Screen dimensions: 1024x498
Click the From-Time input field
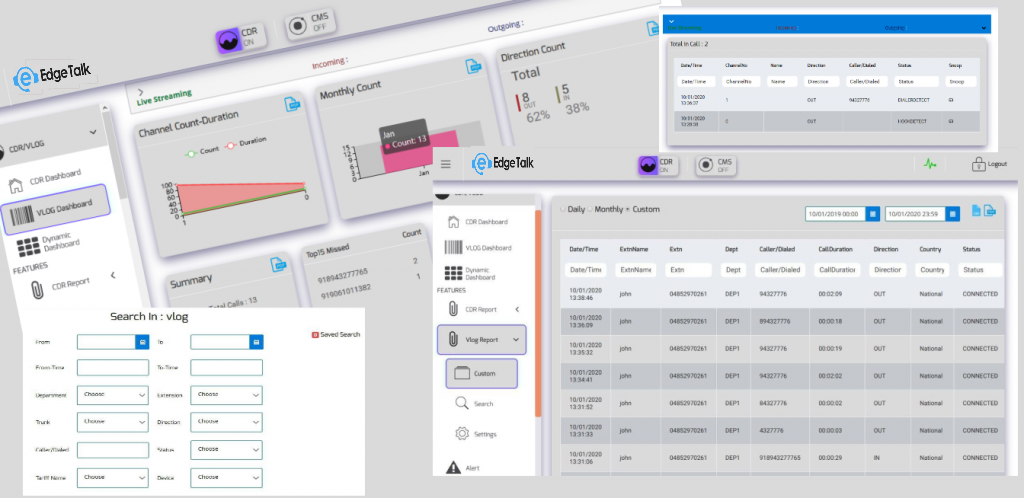(112, 368)
